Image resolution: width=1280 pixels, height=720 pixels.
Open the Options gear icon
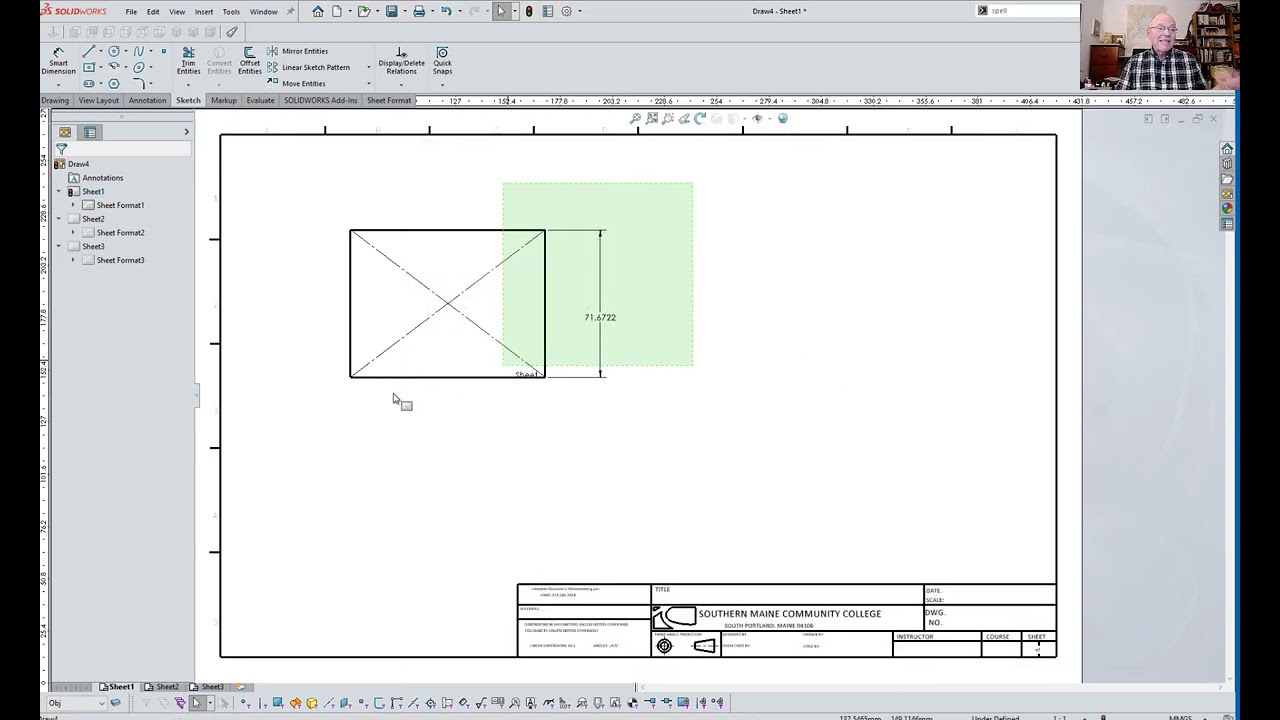566,11
